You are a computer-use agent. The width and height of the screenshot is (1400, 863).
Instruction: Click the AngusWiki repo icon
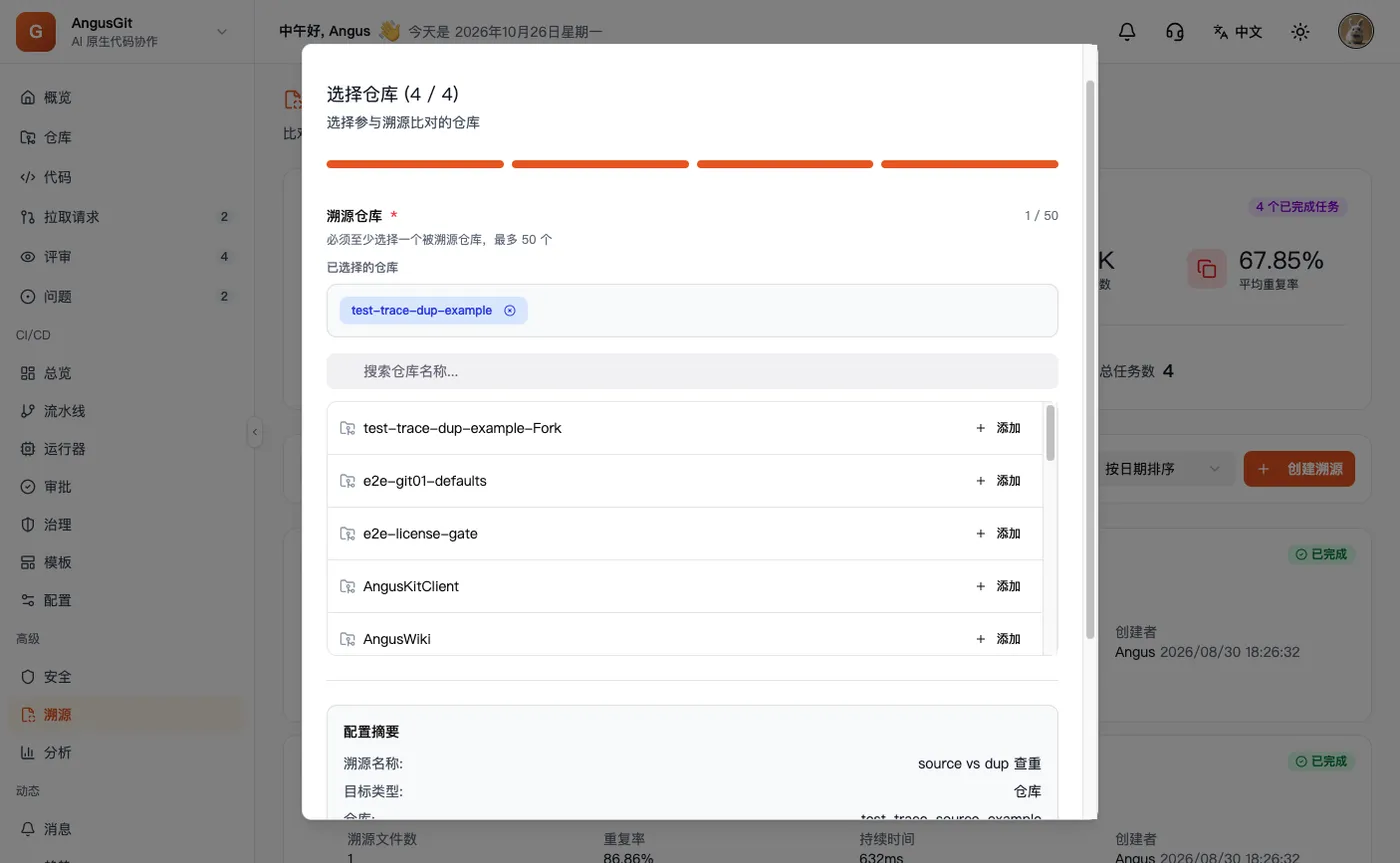(348, 639)
